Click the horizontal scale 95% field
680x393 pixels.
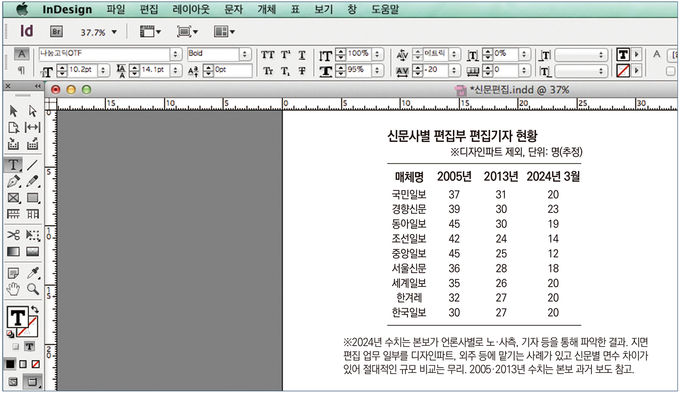pyautogui.click(x=360, y=70)
